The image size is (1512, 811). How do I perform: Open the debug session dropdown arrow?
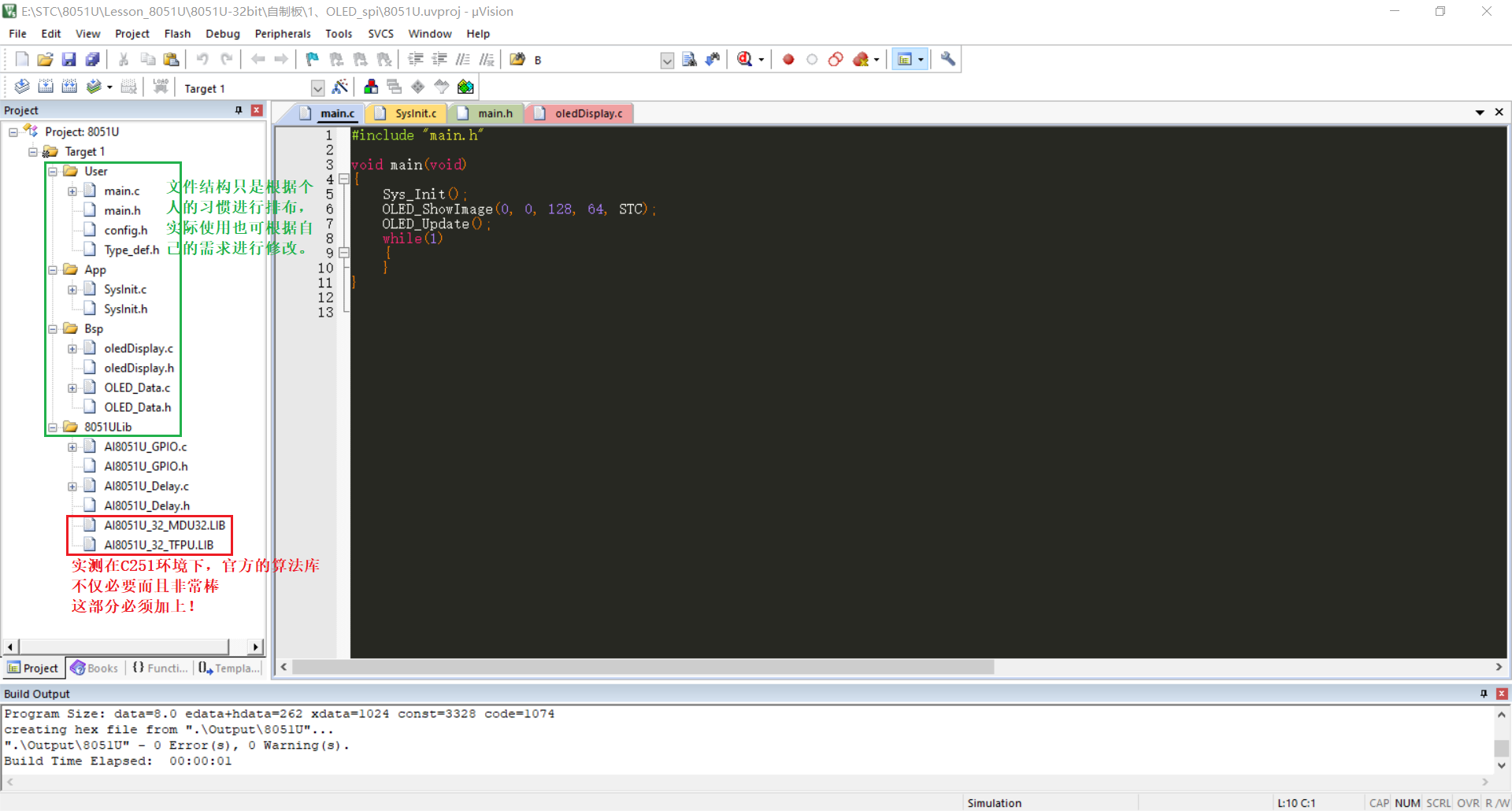point(762,60)
